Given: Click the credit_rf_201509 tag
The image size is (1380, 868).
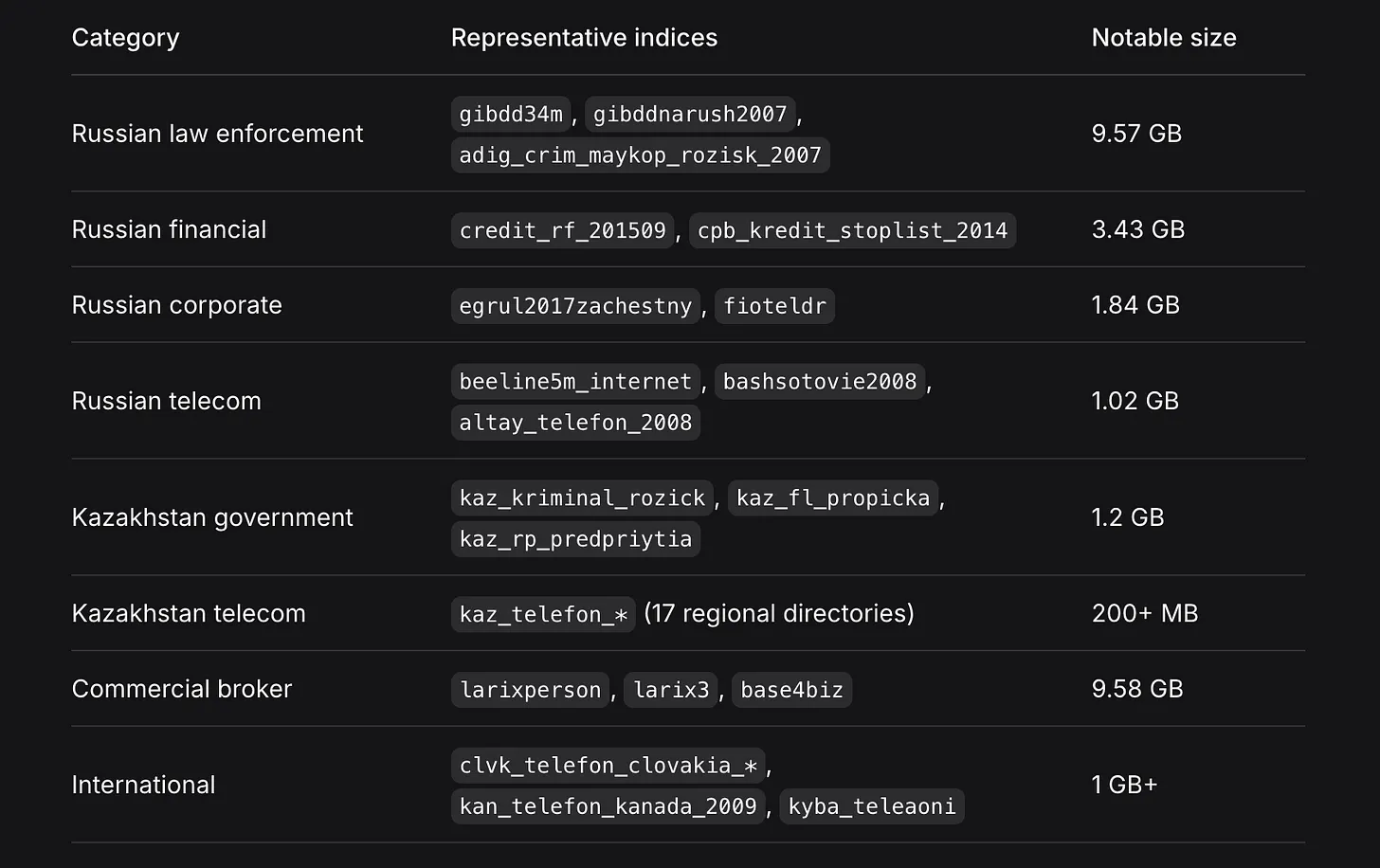Looking at the screenshot, I should coord(563,230).
